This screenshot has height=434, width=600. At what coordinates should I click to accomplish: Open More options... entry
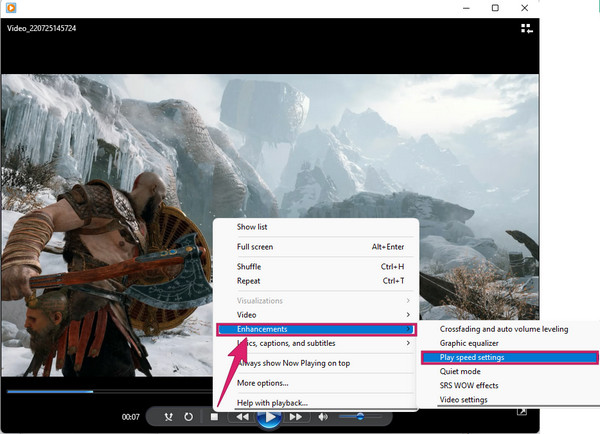click(316, 383)
